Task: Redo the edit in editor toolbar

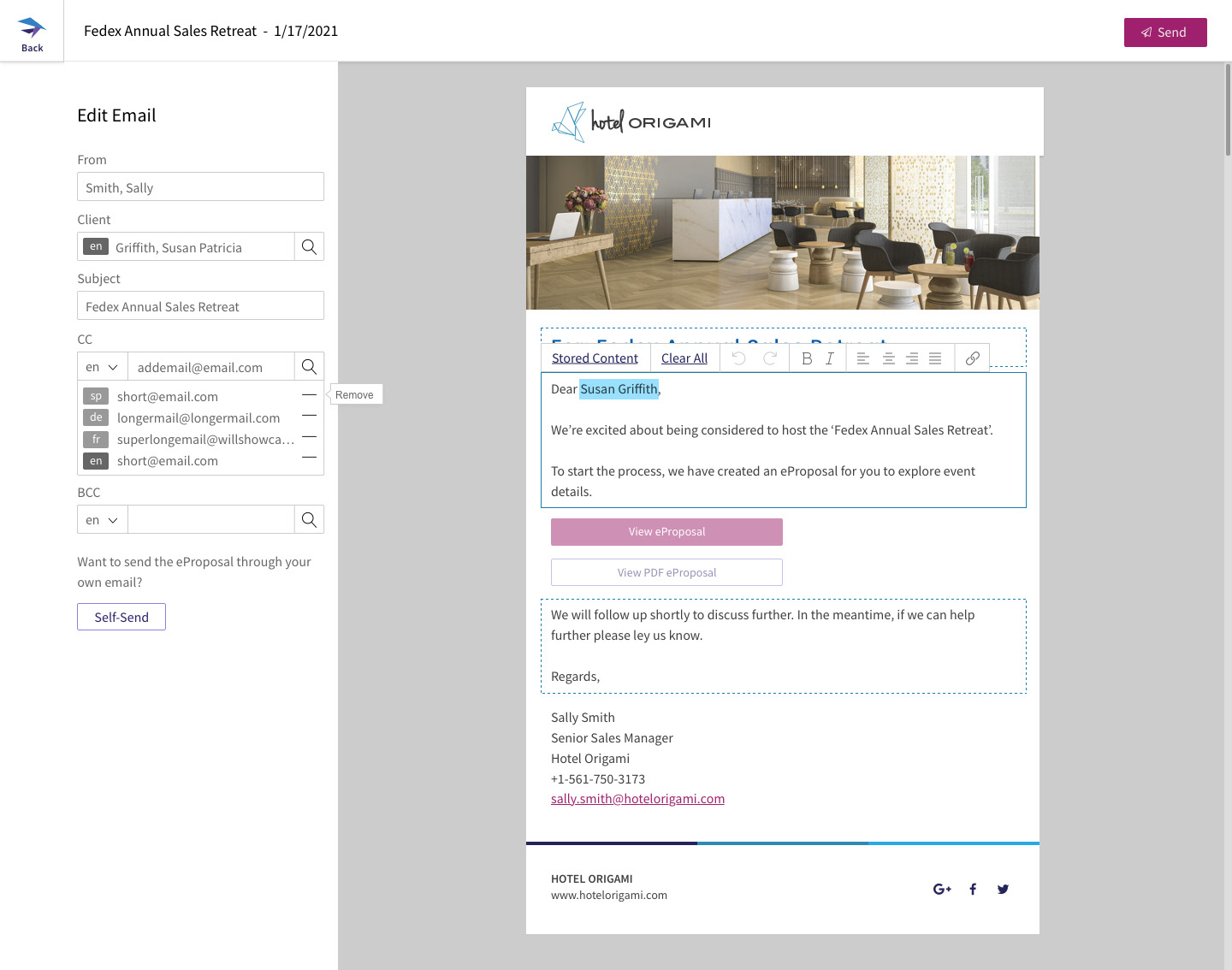Action: [770, 358]
